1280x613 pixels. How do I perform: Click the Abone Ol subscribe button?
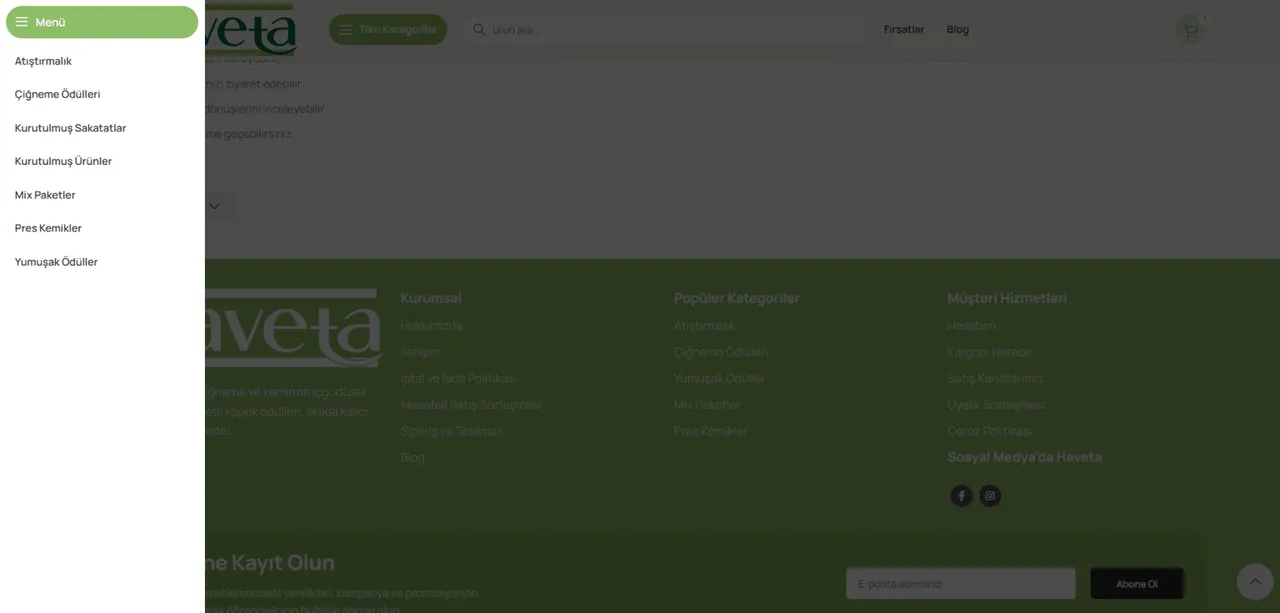[1137, 584]
